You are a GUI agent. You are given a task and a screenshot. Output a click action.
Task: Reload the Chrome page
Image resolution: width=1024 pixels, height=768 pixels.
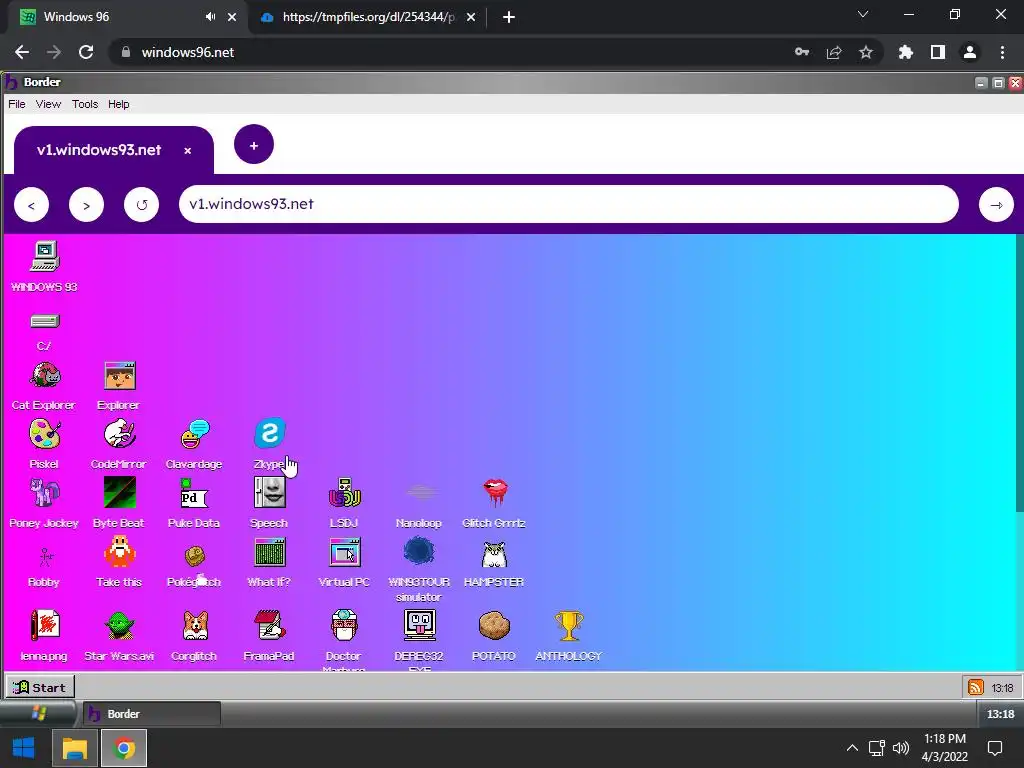click(86, 52)
